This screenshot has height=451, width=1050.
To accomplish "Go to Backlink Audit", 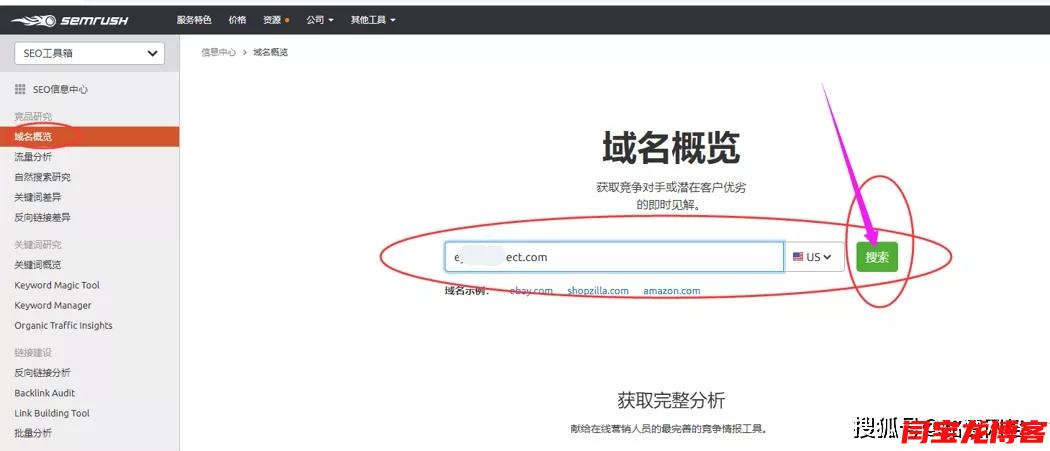I will (45, 393).
